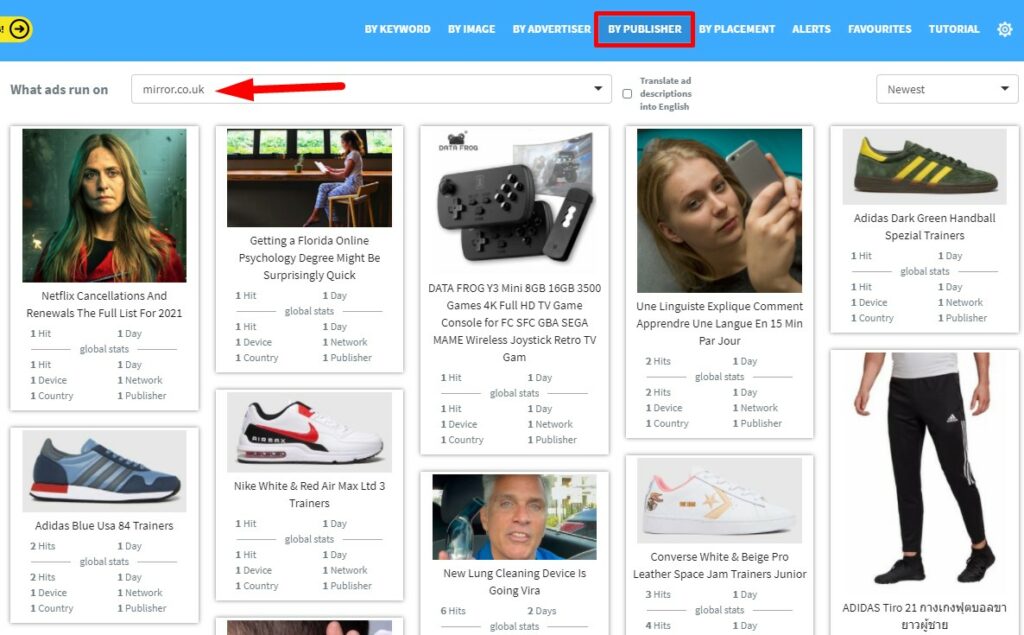Click '6 Hits' on Lung Cleaning ad

(x=453, y=611)
